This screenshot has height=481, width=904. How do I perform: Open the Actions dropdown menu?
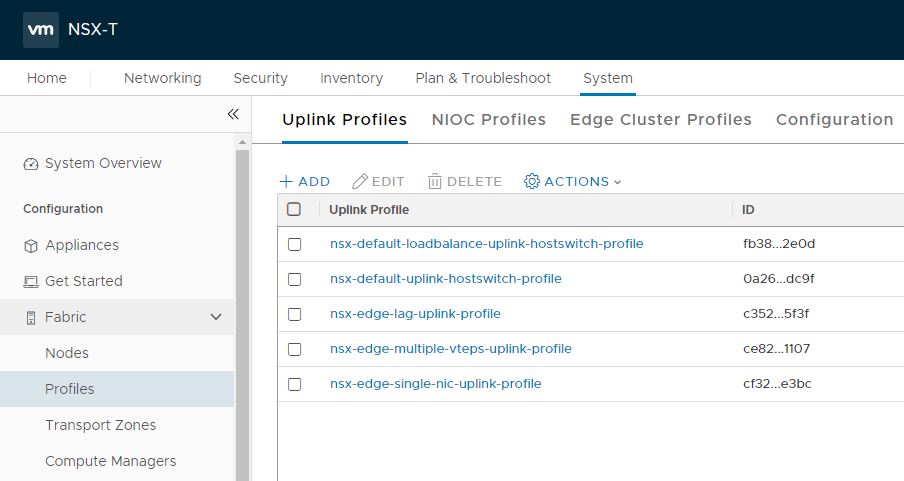click(x=573, y=182)
